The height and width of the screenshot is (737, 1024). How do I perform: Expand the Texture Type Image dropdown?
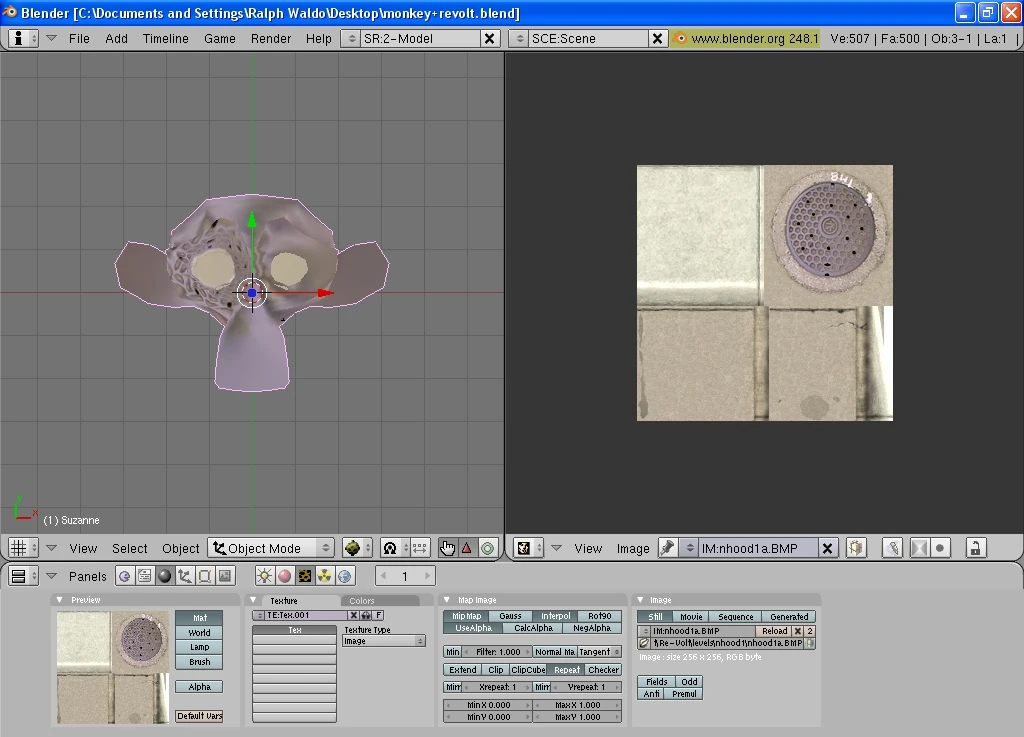point(384,641)
